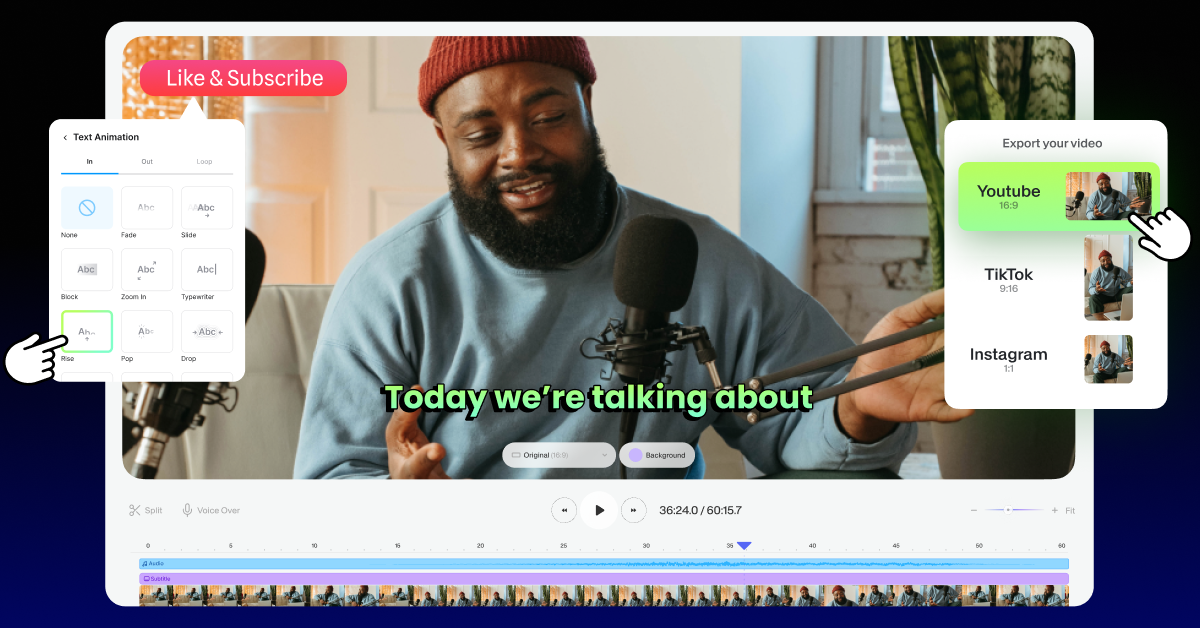Switch to the Out animation tab

coord(147,161)
